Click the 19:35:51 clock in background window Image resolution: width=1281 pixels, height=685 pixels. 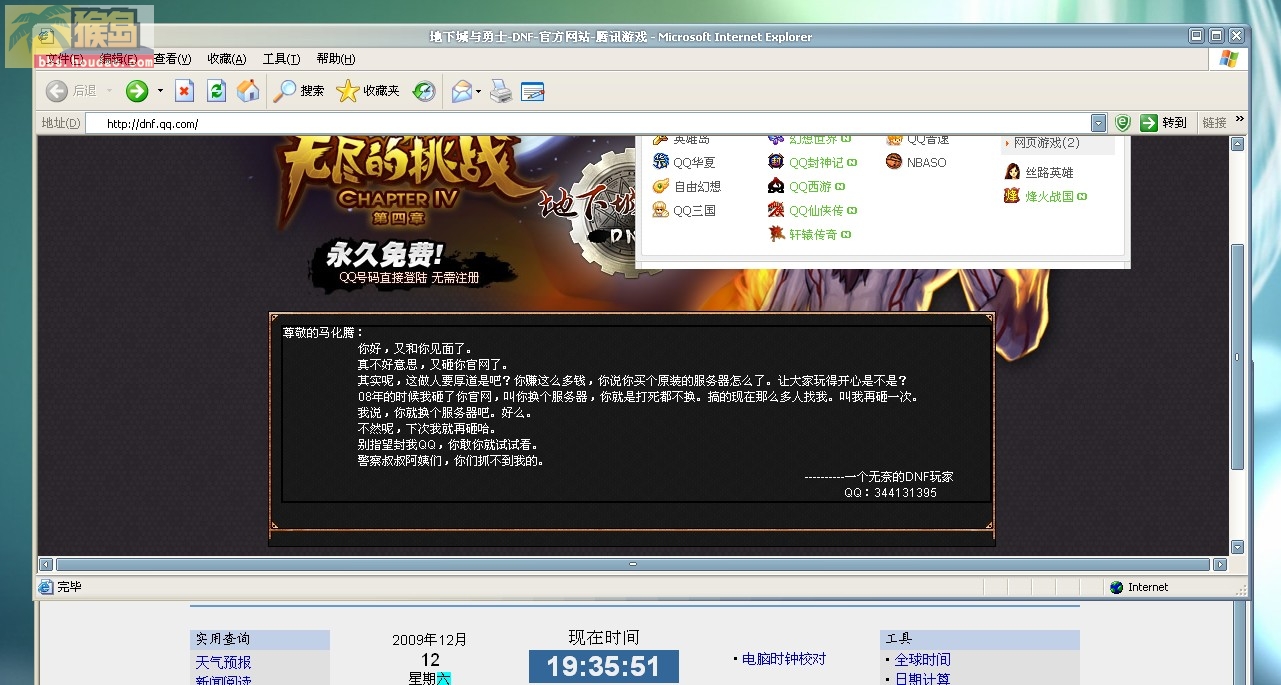[604, 667]
